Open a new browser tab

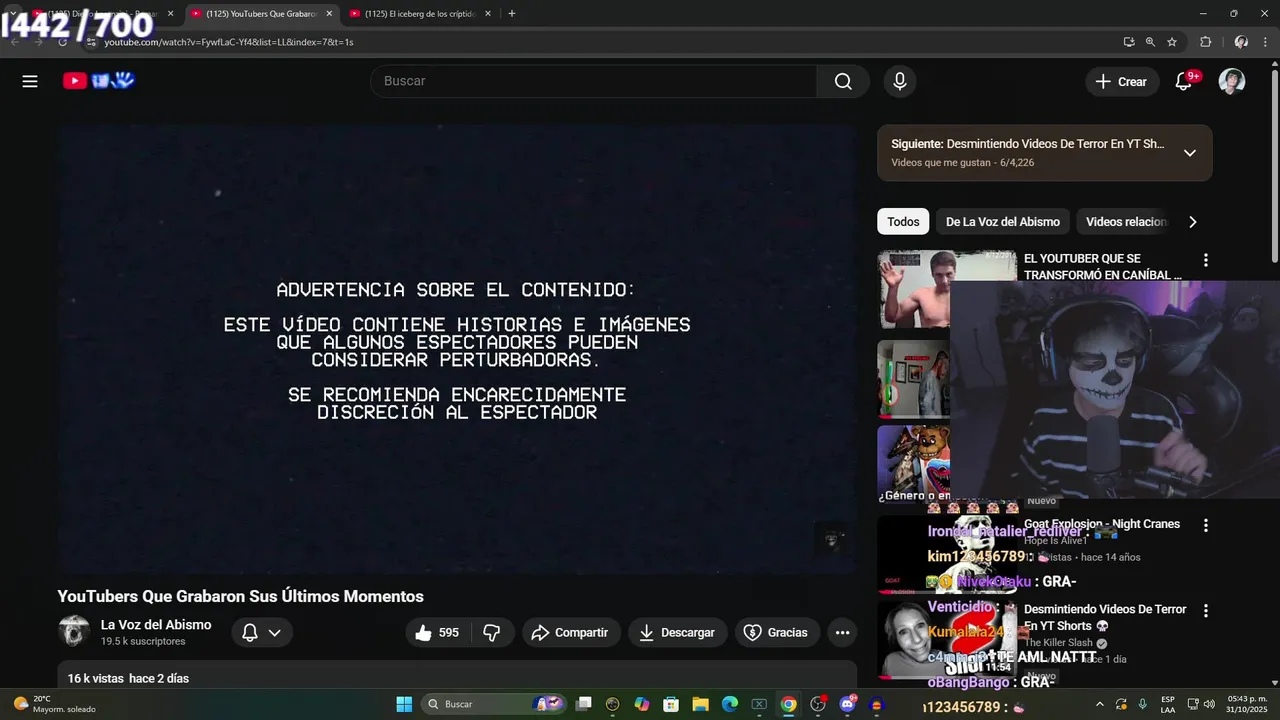[x=512, y=14]
